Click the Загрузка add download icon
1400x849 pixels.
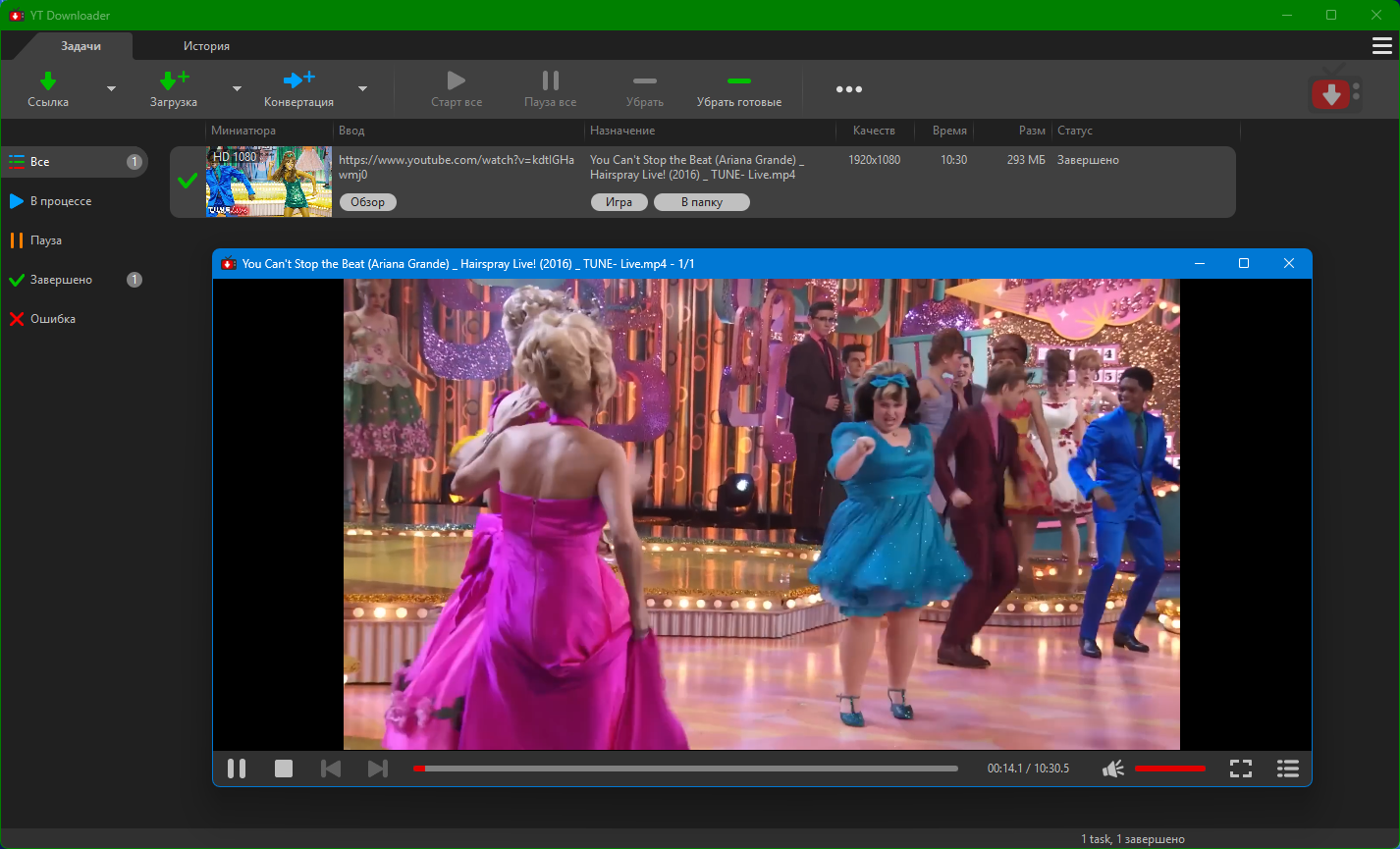pos(174,80)
